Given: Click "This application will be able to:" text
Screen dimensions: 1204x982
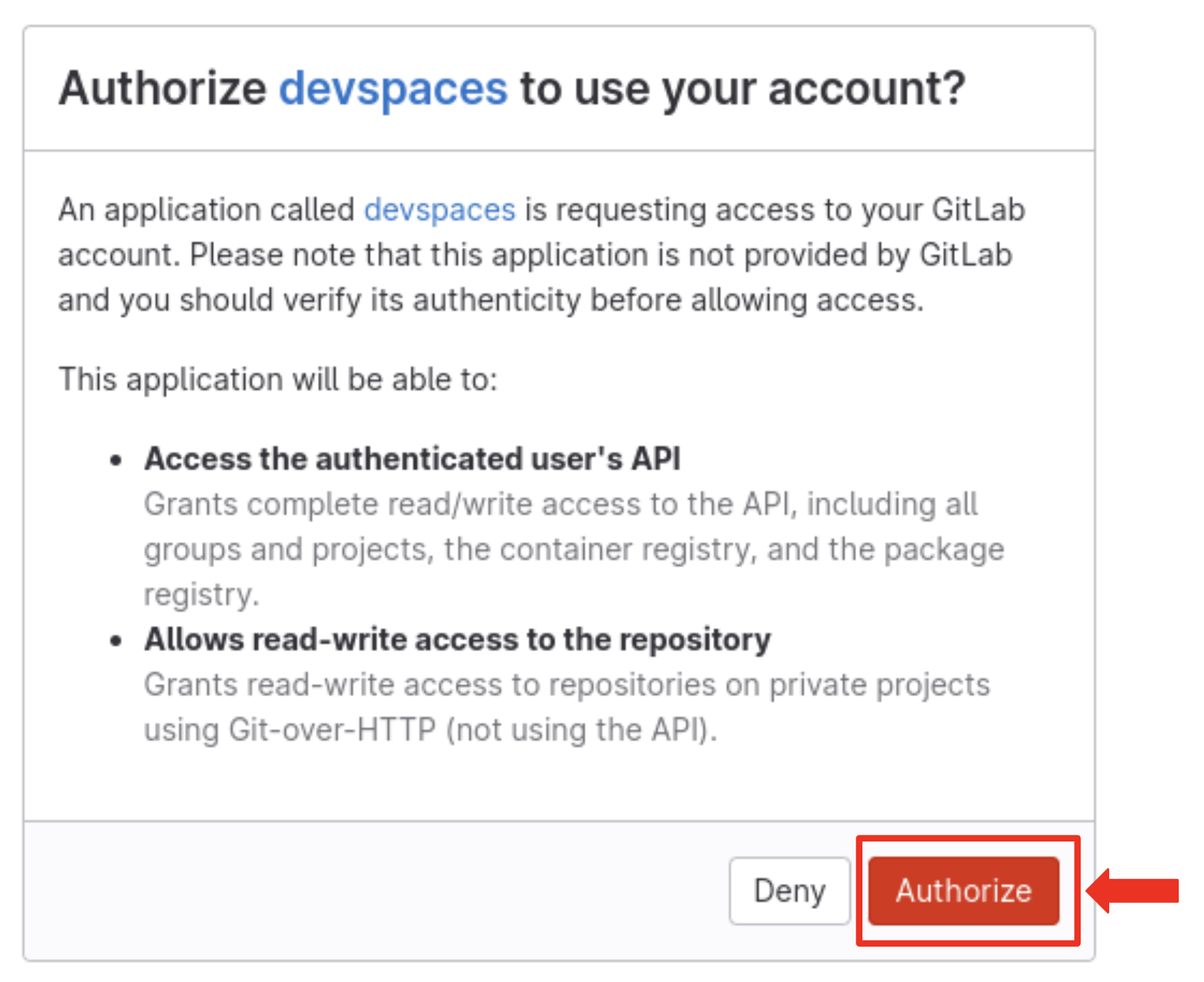Looking at the screenshot, I should 277,379.
